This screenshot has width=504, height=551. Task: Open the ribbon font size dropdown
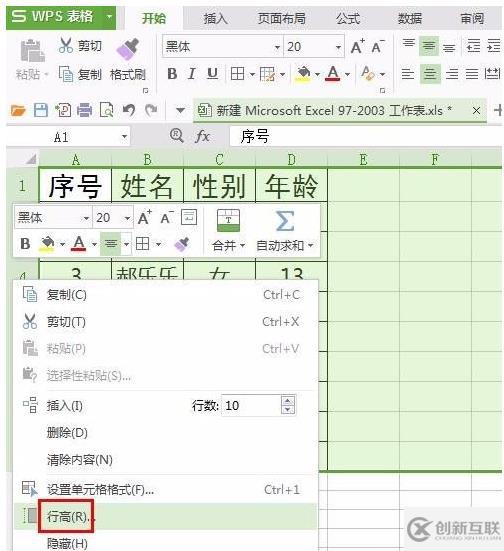tap(338, 47)
